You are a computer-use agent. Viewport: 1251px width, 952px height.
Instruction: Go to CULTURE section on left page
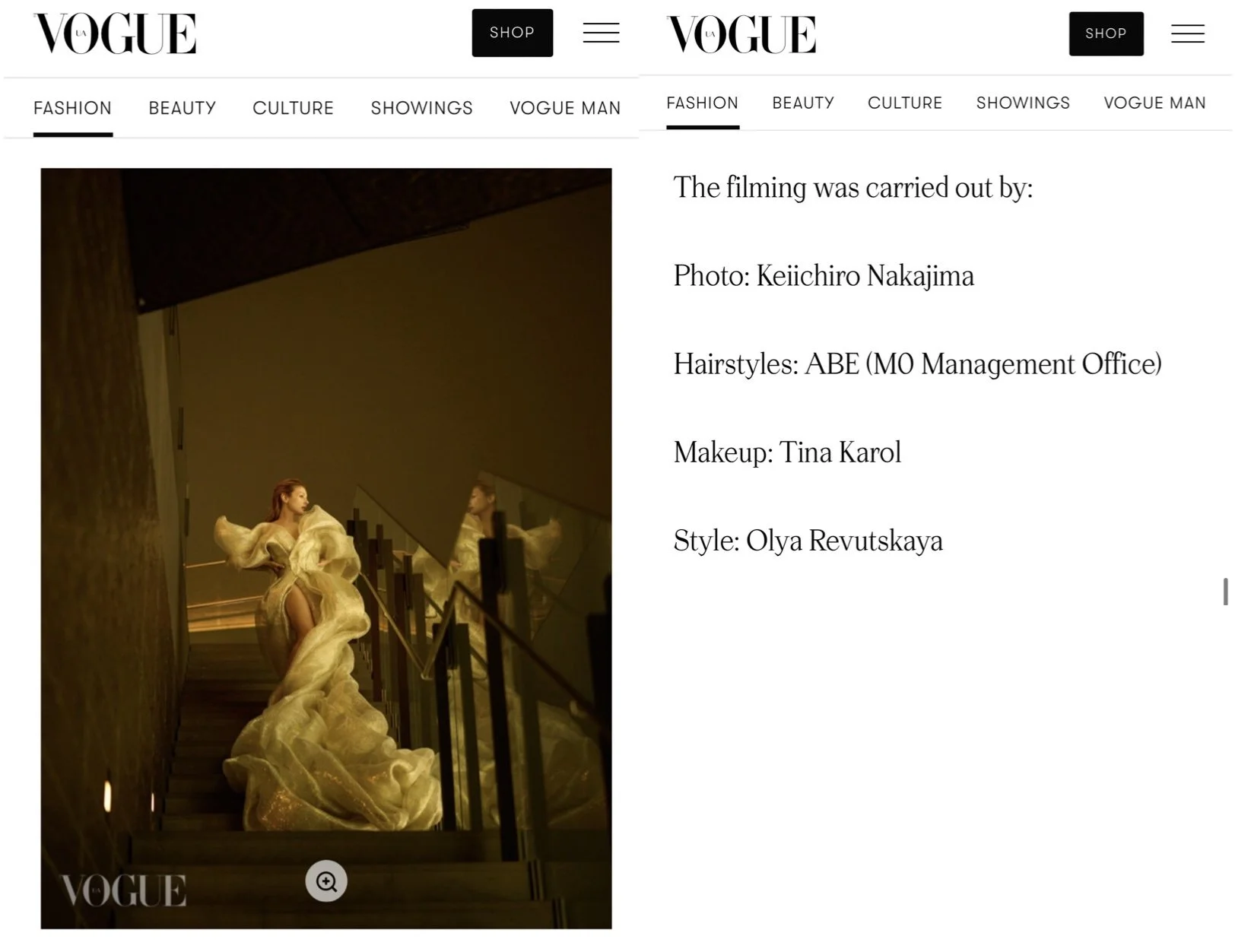pyautogui.click(x=293, y=108)
